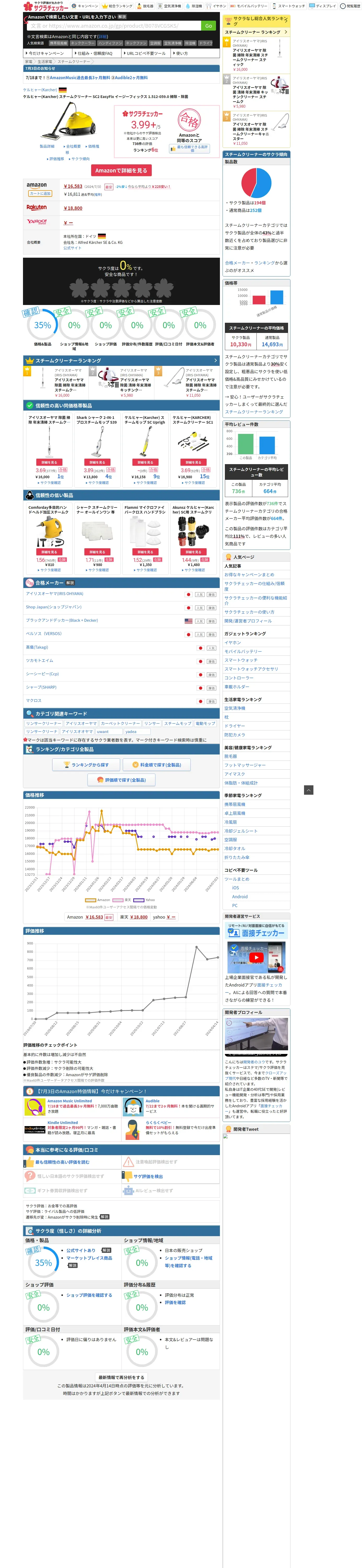Open the Rakuten ¥18,800 price link
This screenshot has width=362, height=1568.
[x=73, y=208]
